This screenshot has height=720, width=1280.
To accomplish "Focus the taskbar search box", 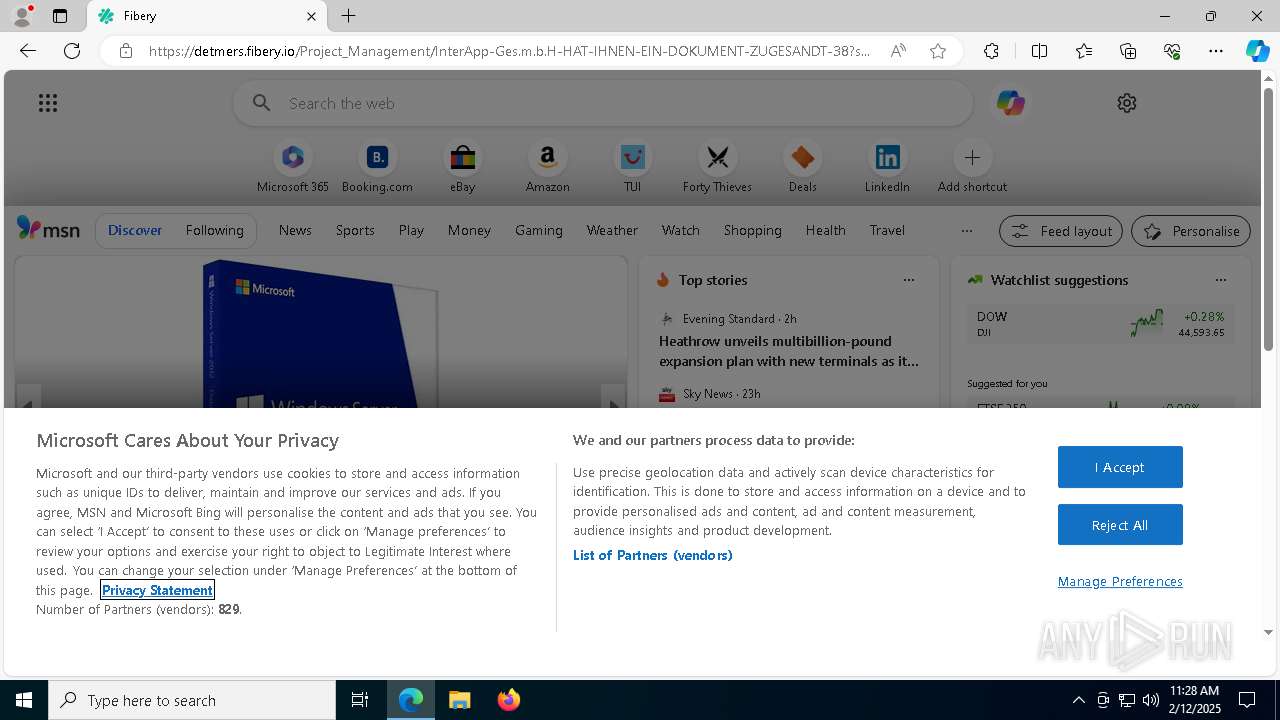I will click(x=192, y=700).
